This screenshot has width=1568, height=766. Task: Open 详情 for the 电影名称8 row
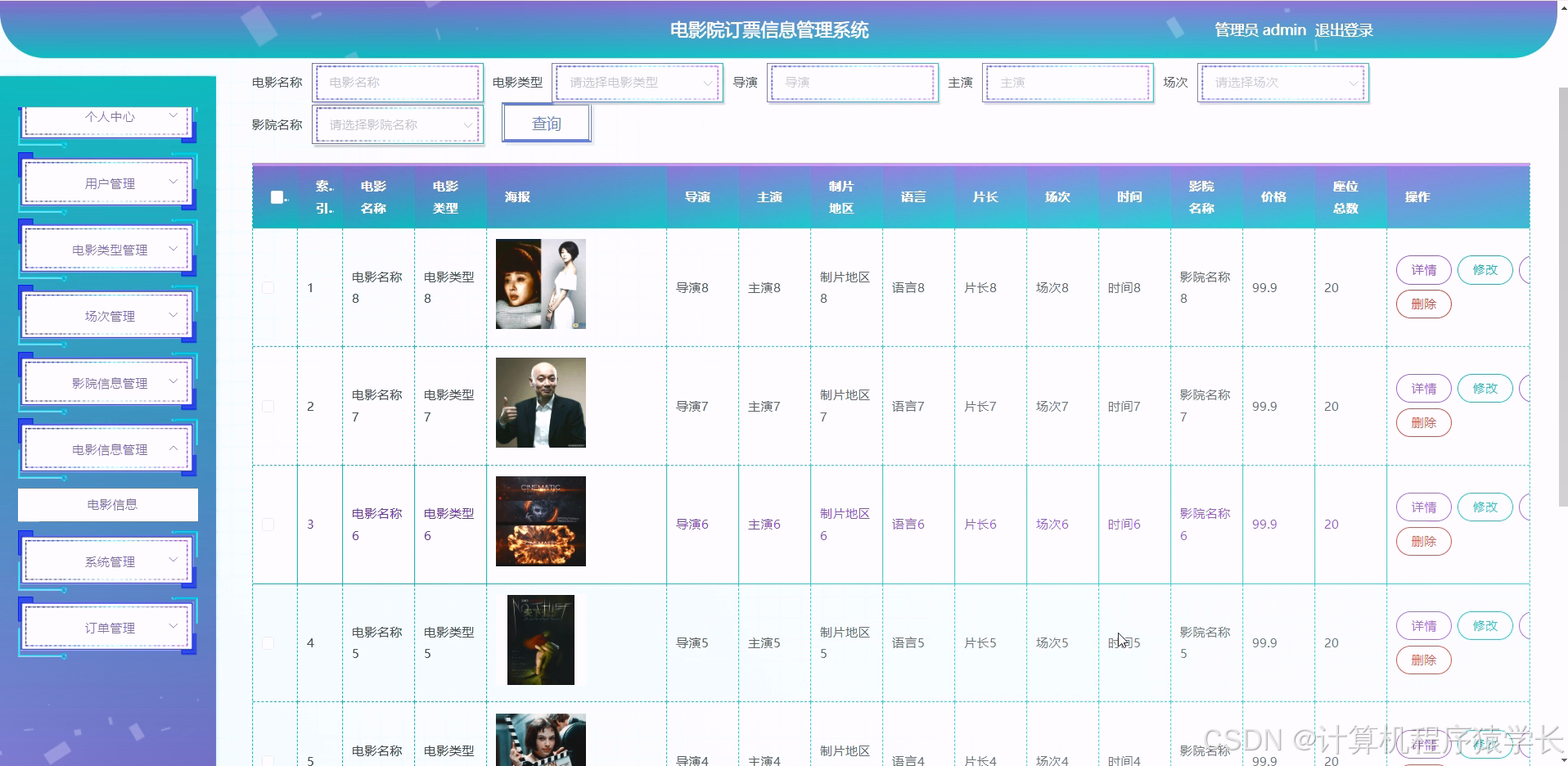click(1423, 270)
